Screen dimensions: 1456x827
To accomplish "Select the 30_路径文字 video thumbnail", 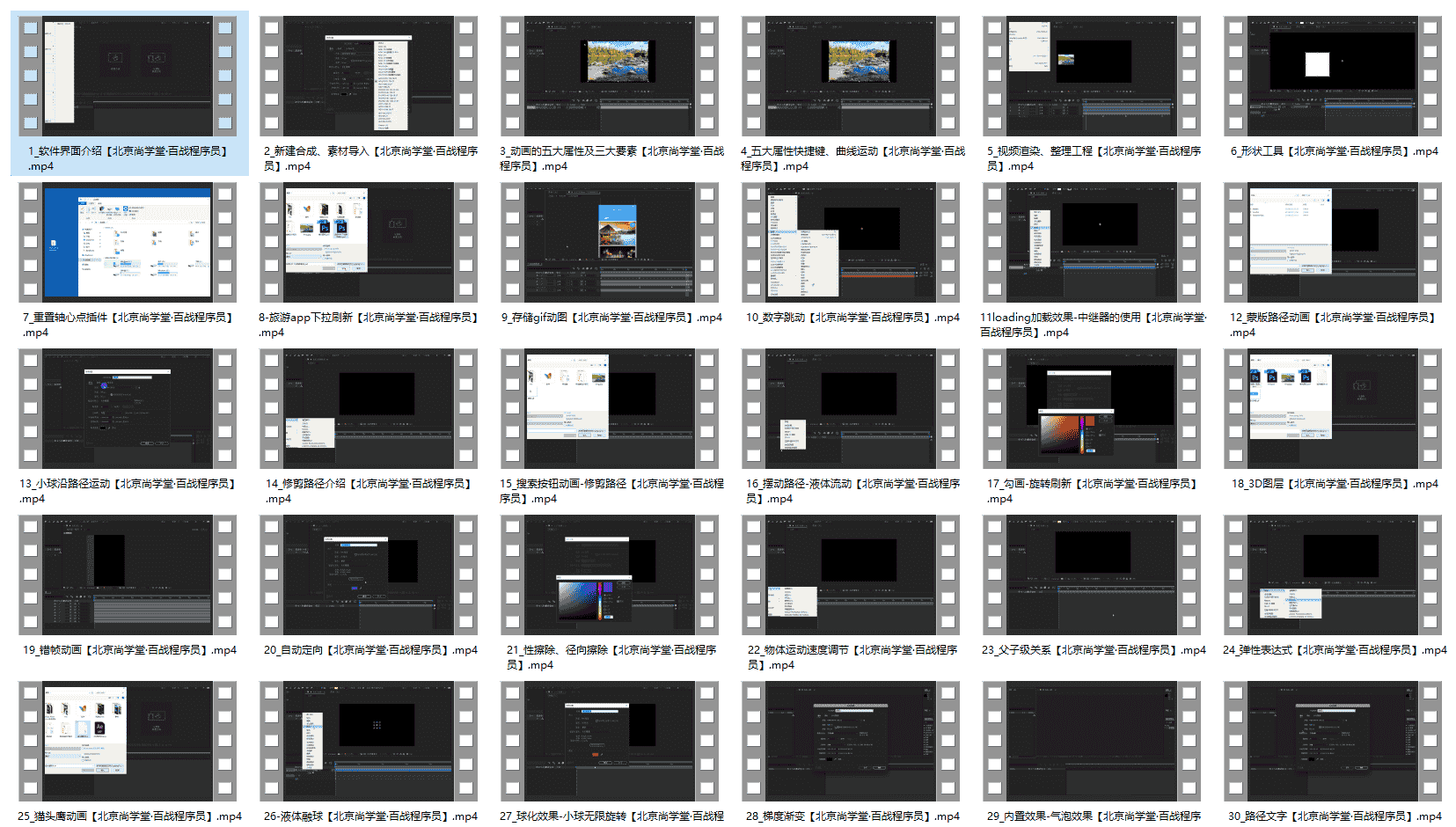I will [x=1333, y=741].
